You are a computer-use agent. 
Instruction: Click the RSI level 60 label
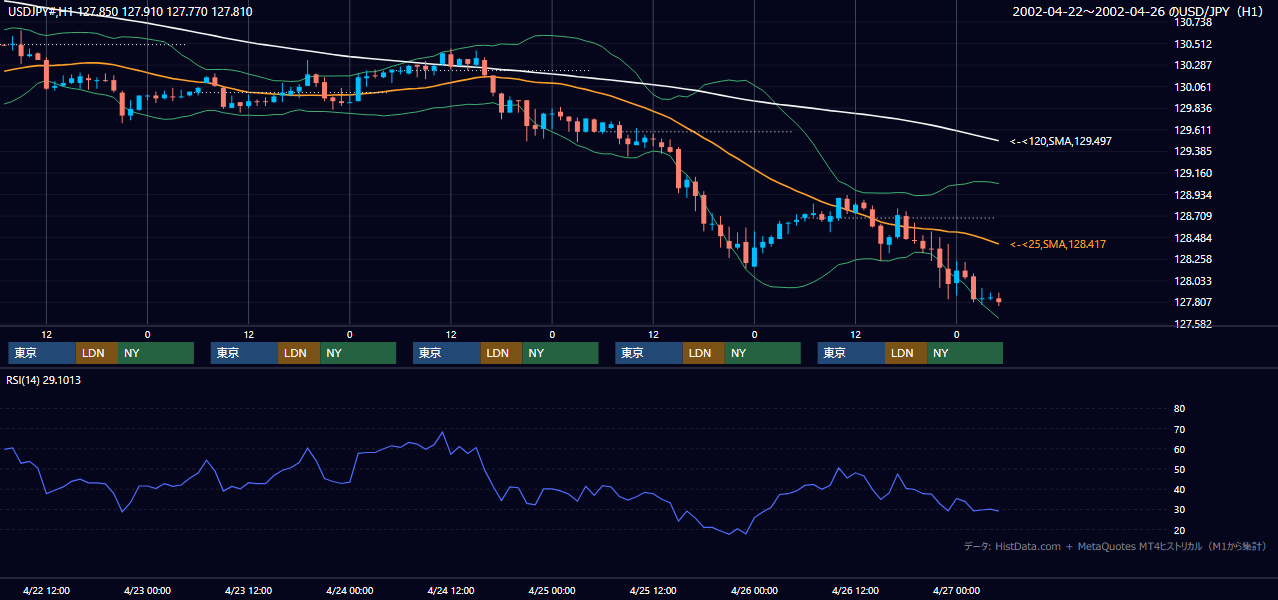1179,449
